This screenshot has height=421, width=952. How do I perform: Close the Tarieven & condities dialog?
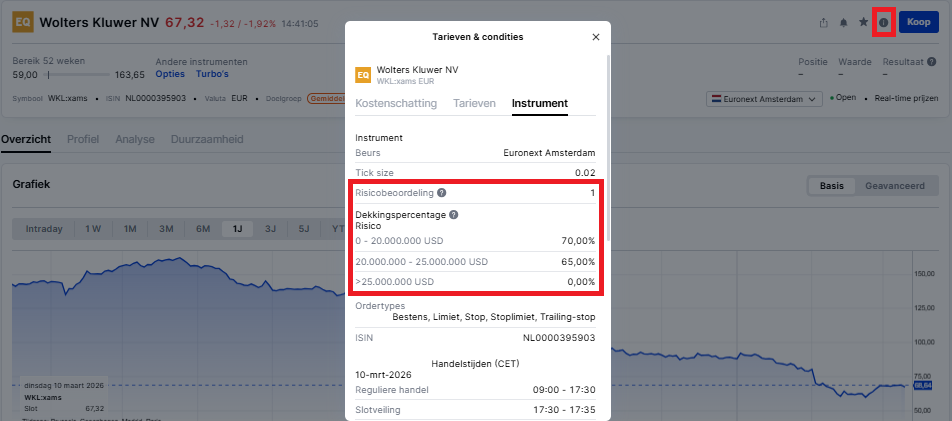pyautogui.click(x=596, y=37)
